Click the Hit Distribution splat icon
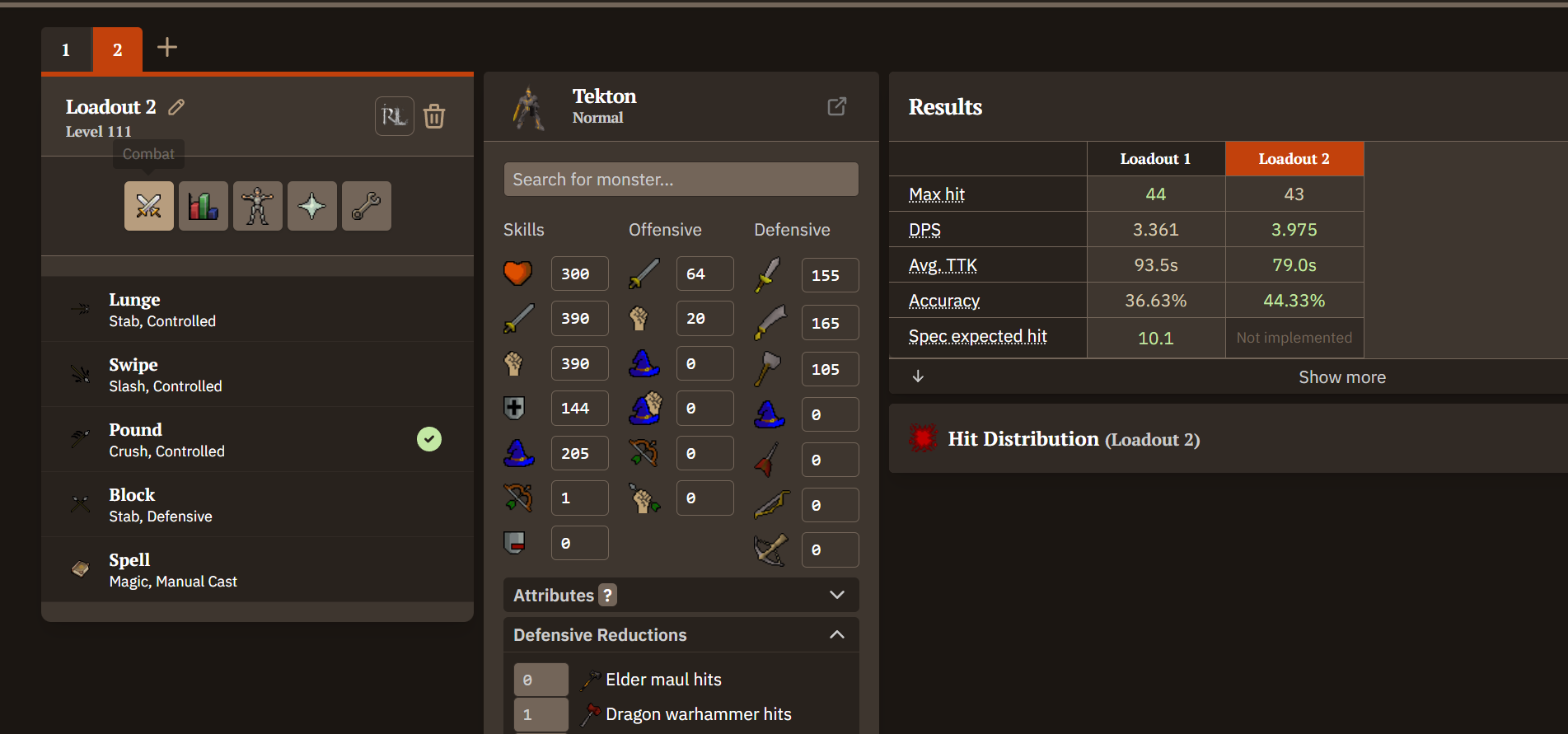Image resolution: width=1568 pixels, height=734 pixels. [x=923, y=438]
